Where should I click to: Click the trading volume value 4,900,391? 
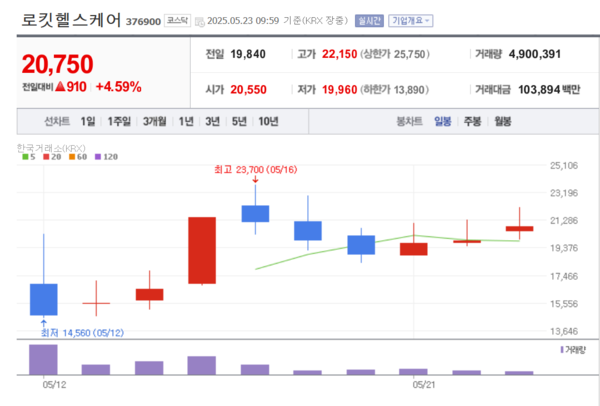(535, 54)
